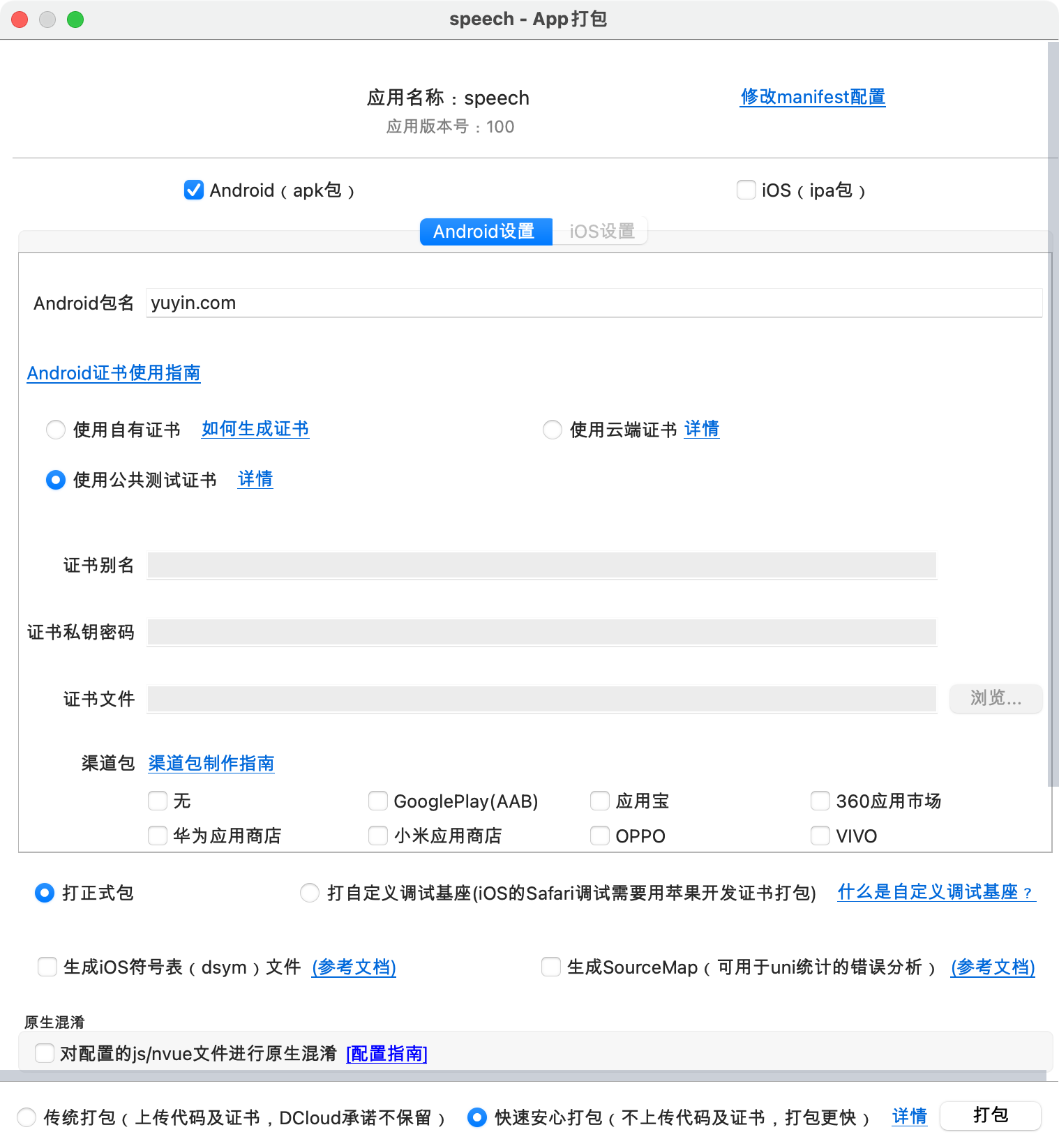Click the 打包 button
Viewport: 1059px width, 1148px height.
point(991,1115)
